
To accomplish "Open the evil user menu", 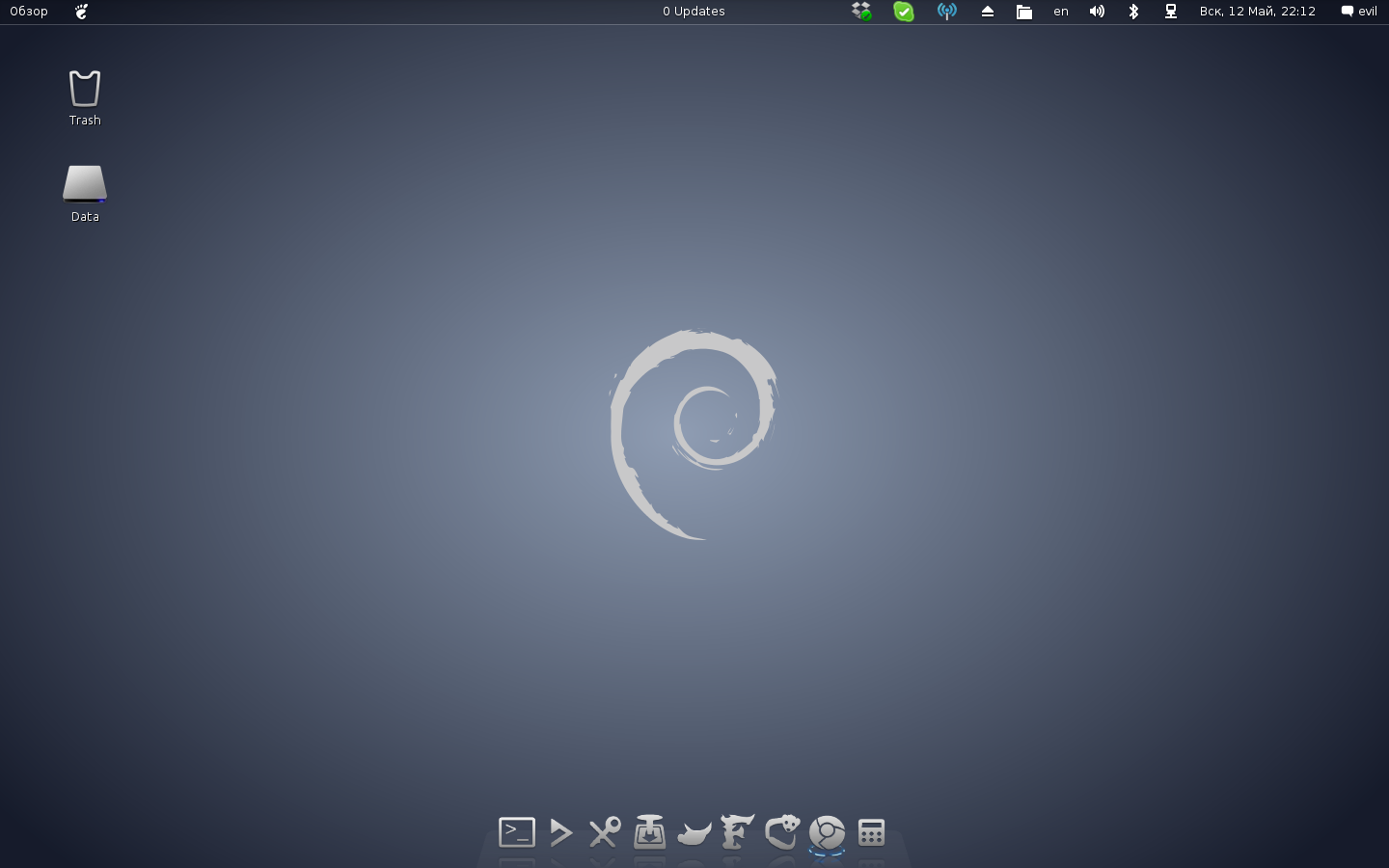I will (1359, 12).
